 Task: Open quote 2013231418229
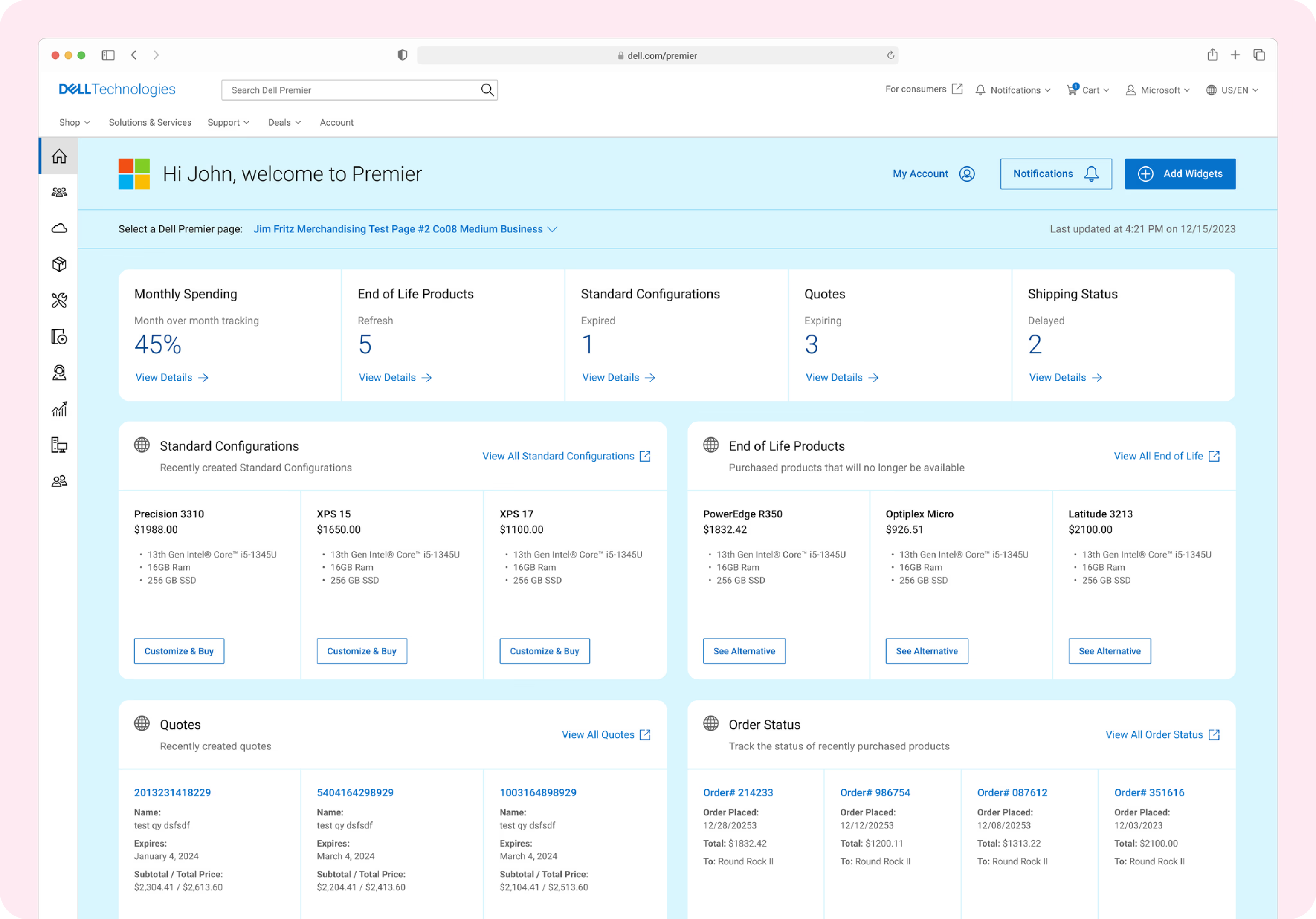point(173,792)
